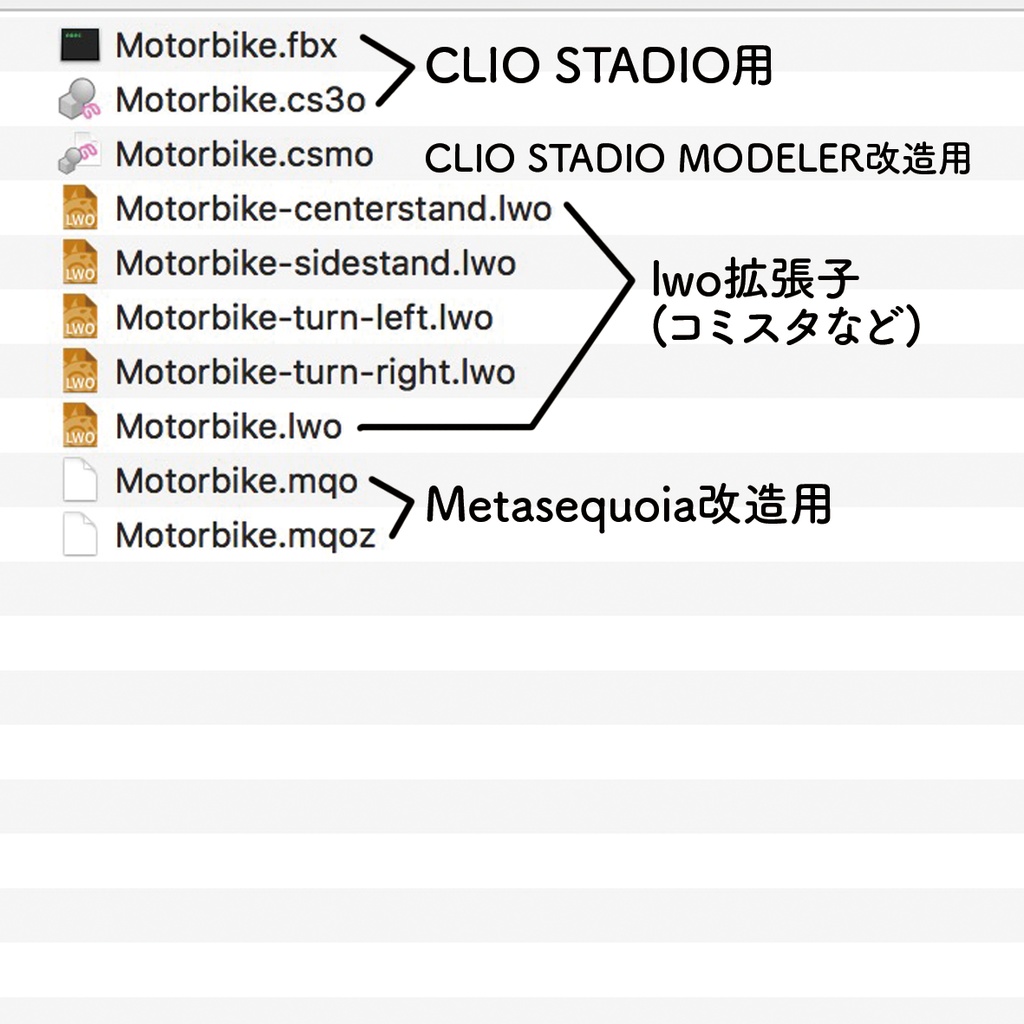The width and height of the screenshot is (1024, 1024).
Task: Select the Motorbike.csmo filename
Action: point(244,155)
